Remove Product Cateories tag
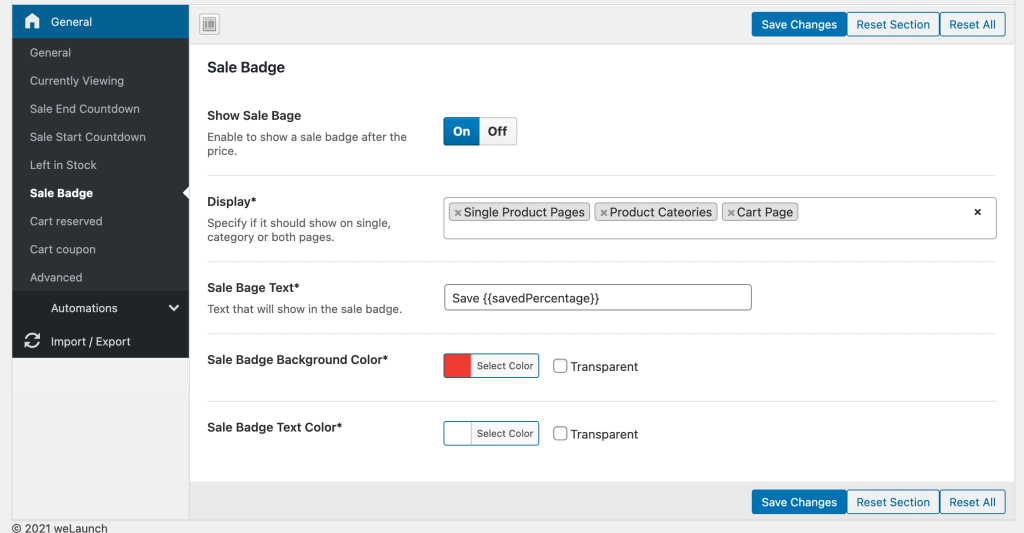This screenshot has height=533, width=1024. point(603,212)
